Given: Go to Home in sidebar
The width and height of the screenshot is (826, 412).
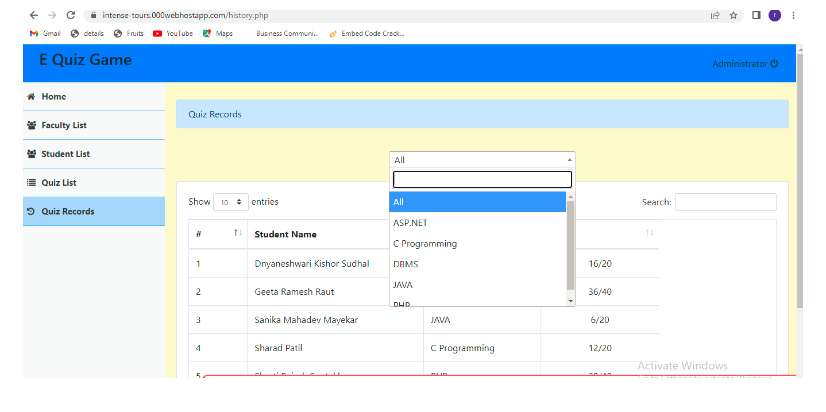Looking at the screenshot, I should click(x=94, y=96).
